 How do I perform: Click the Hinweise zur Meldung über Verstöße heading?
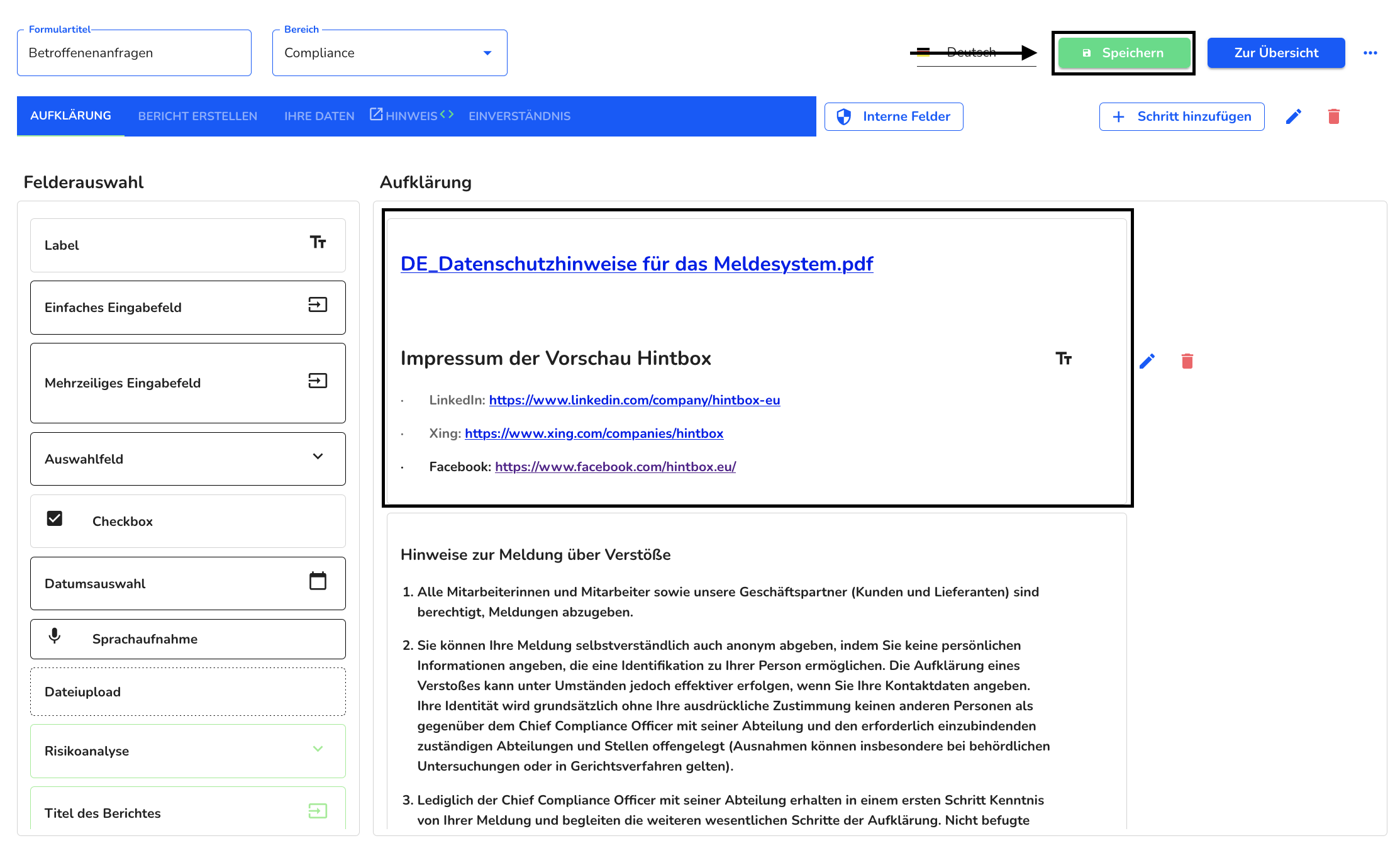[x=536, y=555]
